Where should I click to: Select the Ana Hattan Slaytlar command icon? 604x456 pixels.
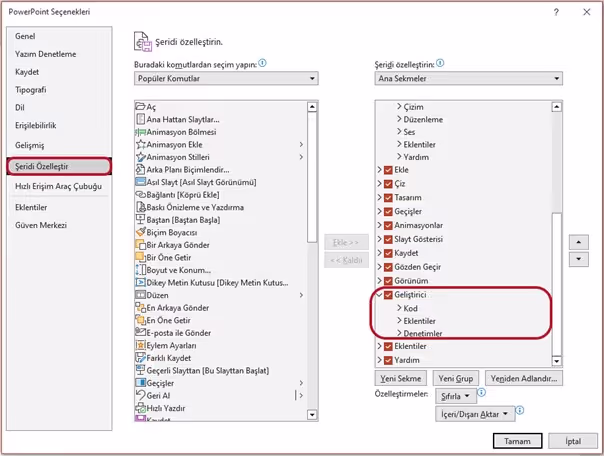tap(141, 119)
